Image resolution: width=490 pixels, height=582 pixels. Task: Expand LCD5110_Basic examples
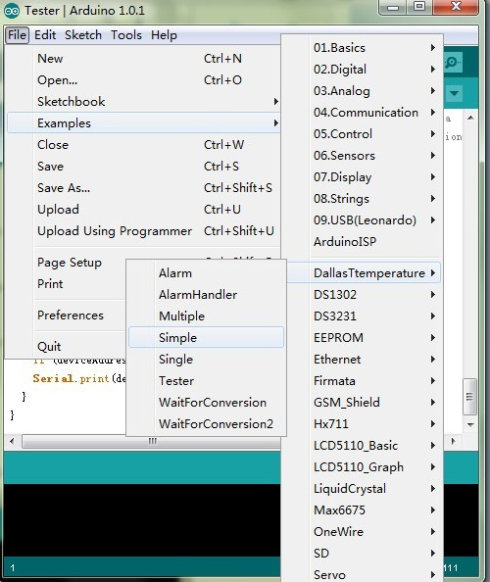[362, 445]
